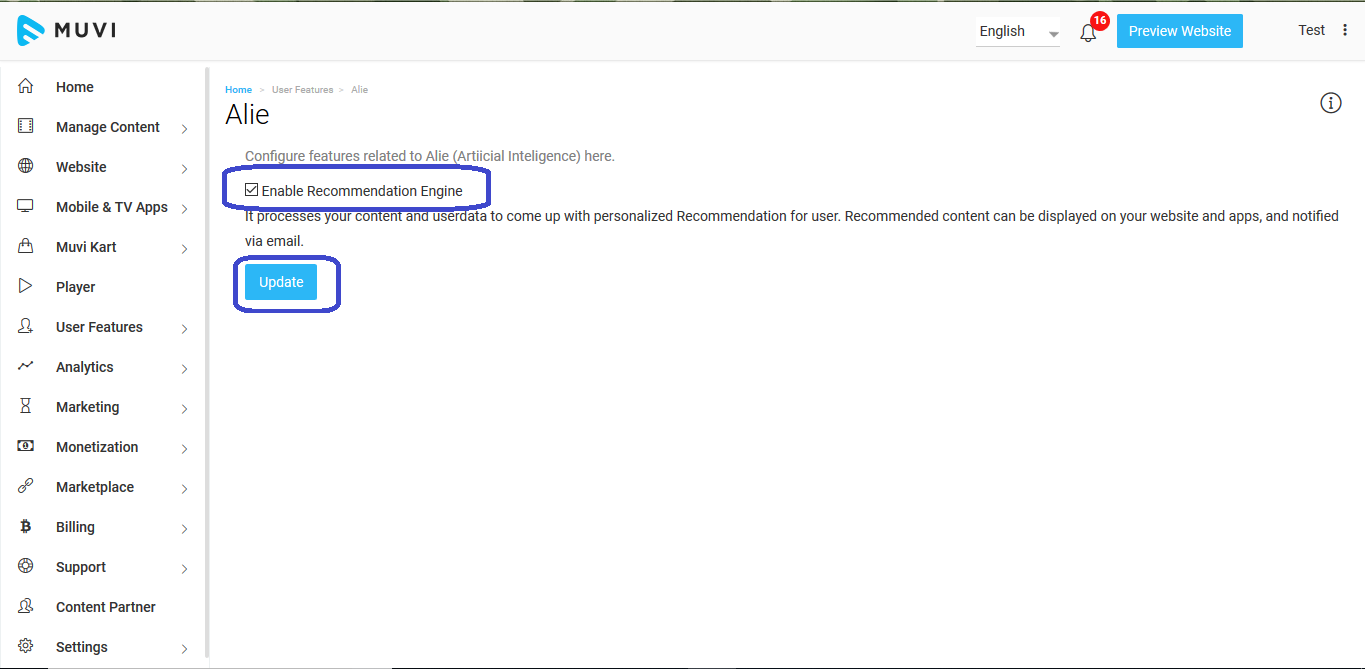Viewport: 1365px width, 669px height.
Task: Expand Marketplace submenu arrow
Action: coord(185,488)
